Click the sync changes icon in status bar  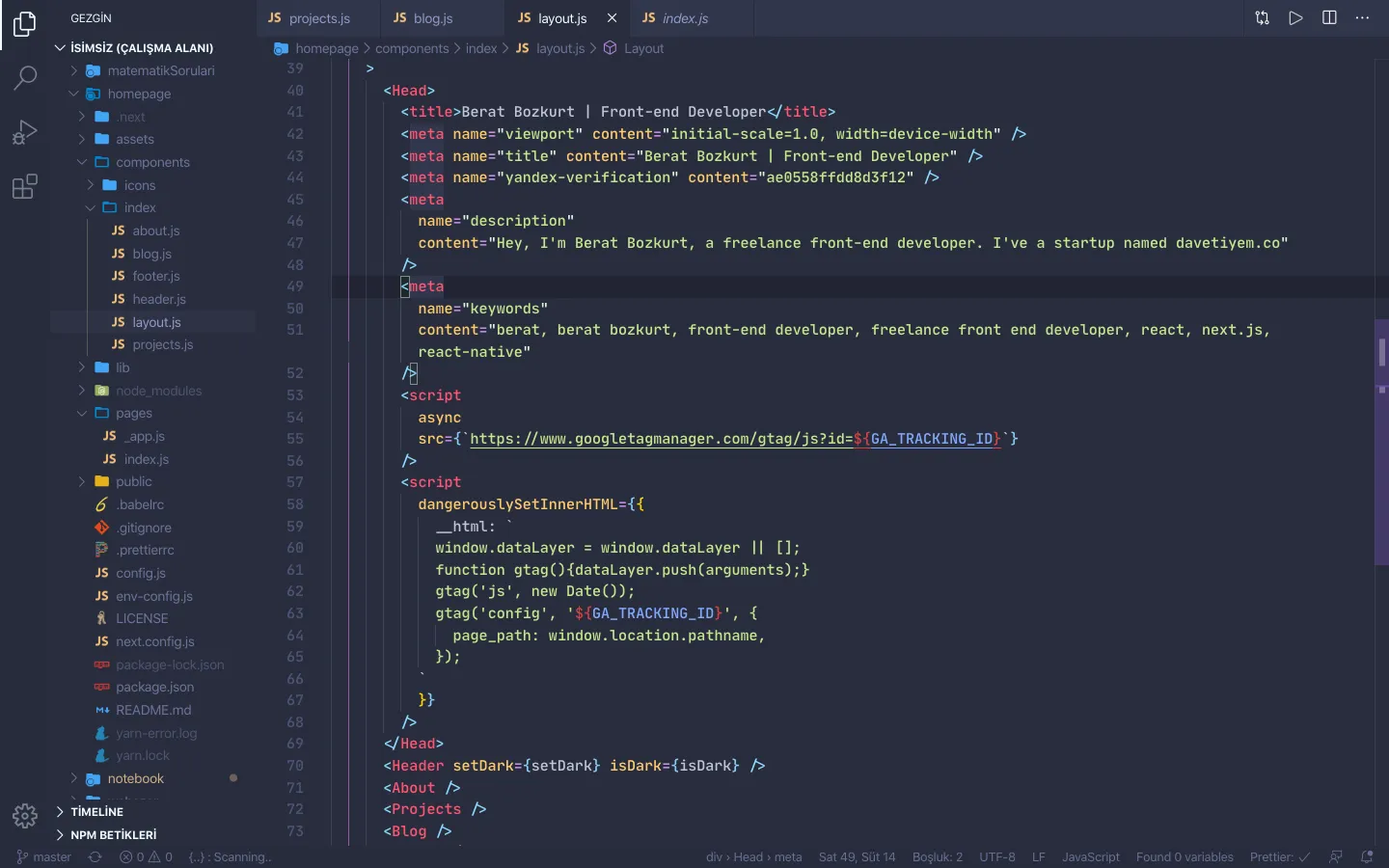pyautogui.click(x=95, y=856)
